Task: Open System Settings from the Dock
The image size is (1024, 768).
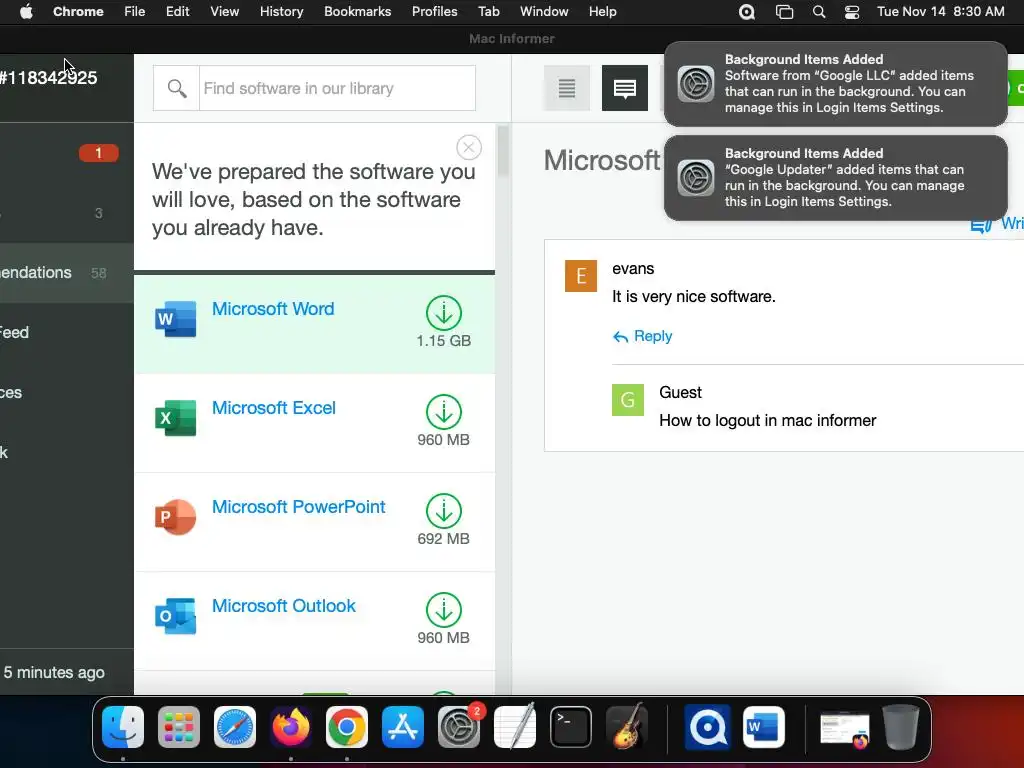Action: pyautogui.click(x=459, y=727)
